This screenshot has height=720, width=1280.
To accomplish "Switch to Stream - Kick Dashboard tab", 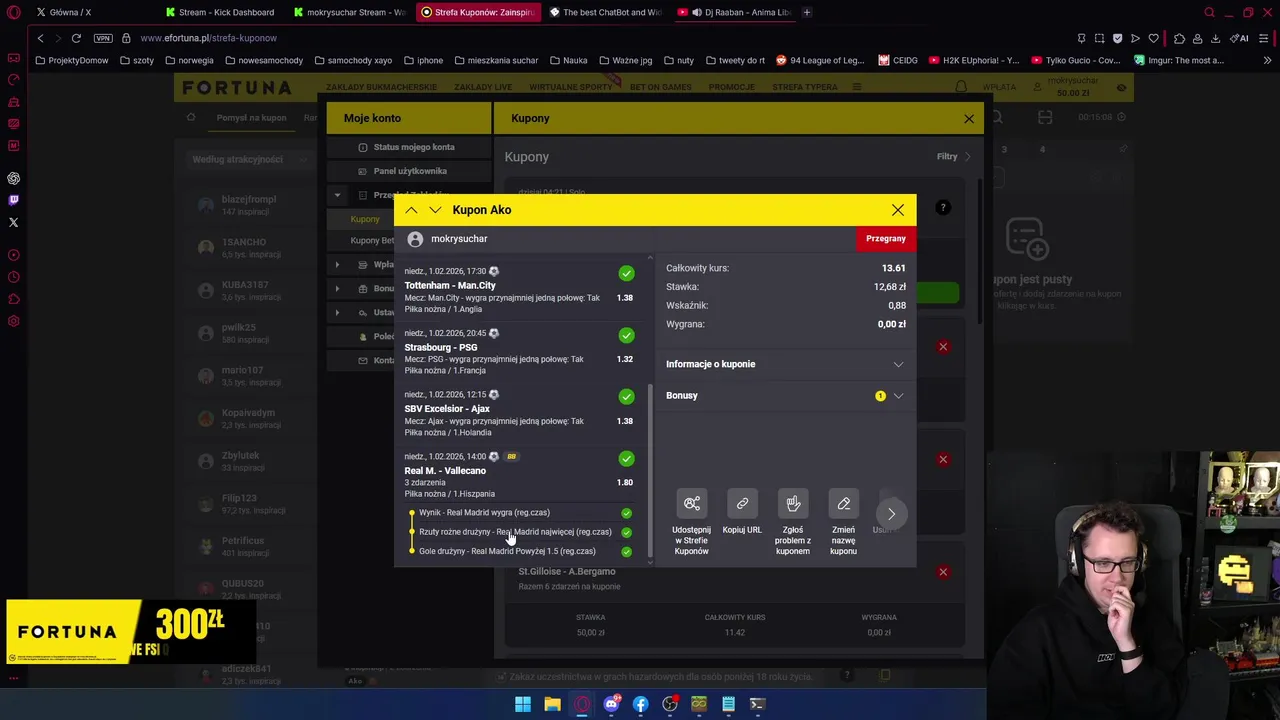I will click(225, 12).
